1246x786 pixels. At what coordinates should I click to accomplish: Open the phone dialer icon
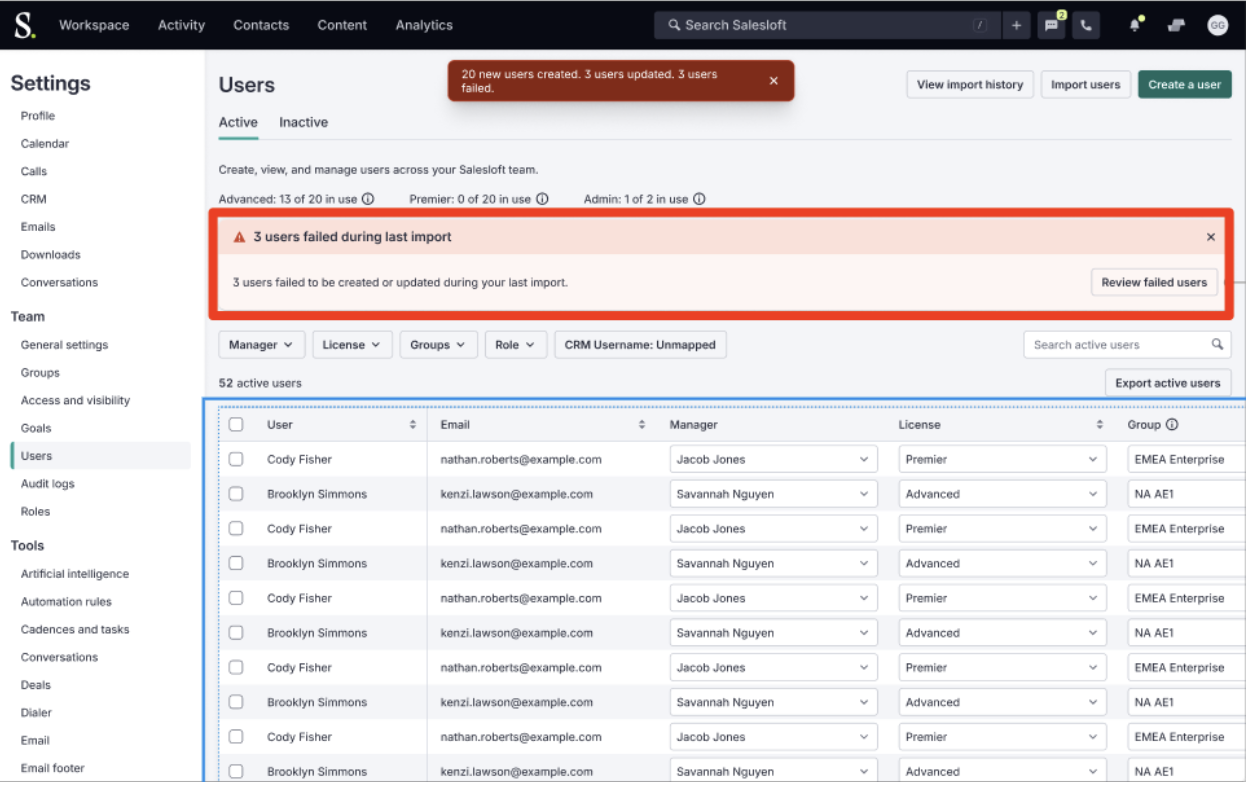point(1086,26)
